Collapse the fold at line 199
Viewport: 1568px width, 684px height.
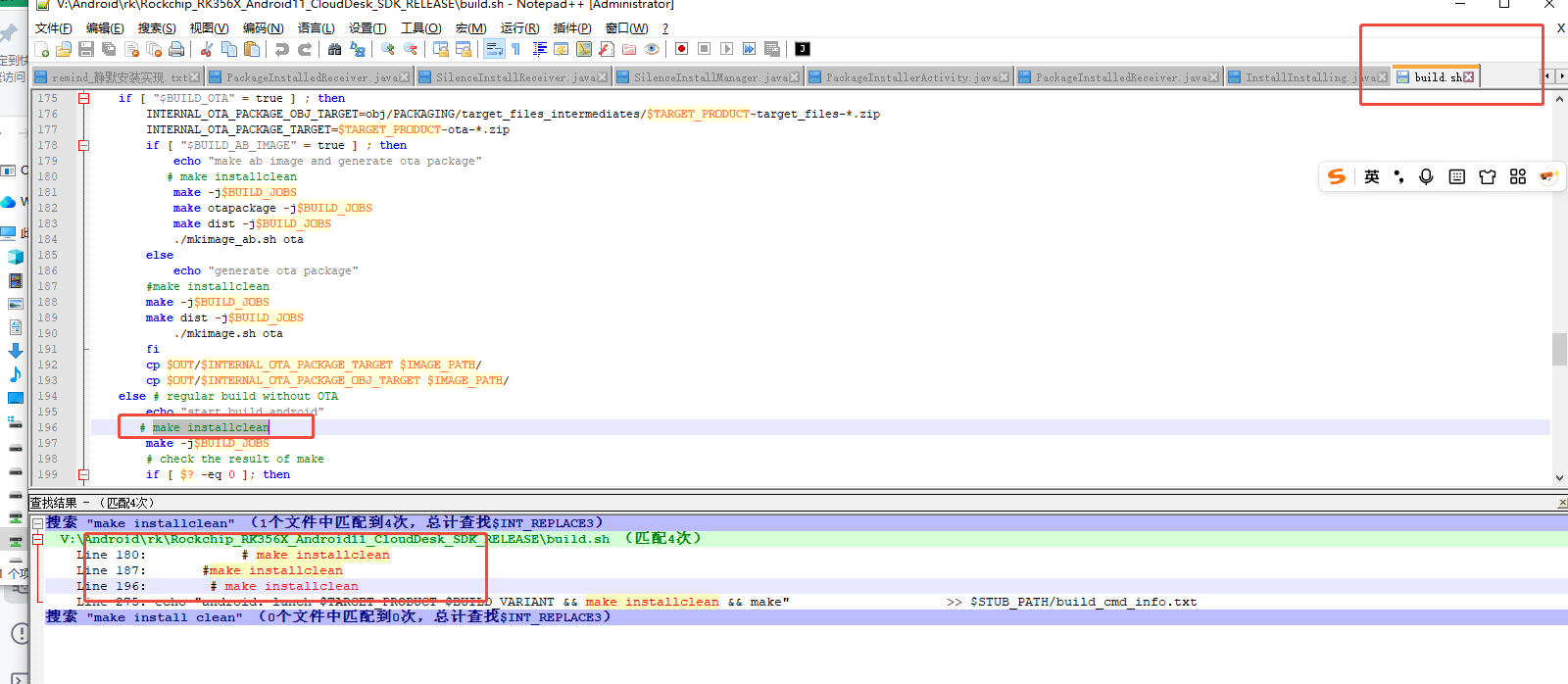pyautogui.click(x=84, y=474)
